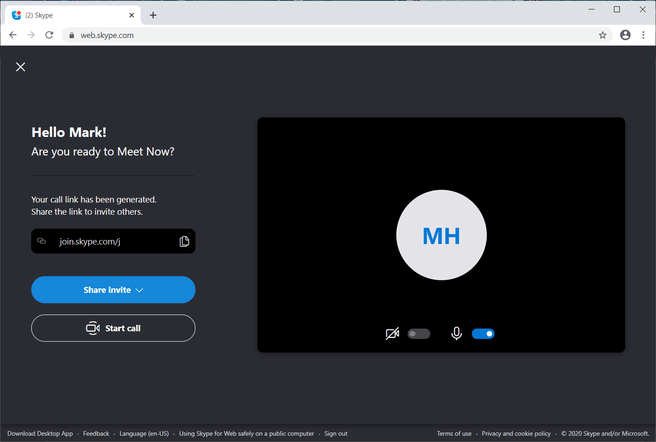Click the © 2020 Skype and/or Microsoft text
The image size is (656, 442).
tap(605, 434)
